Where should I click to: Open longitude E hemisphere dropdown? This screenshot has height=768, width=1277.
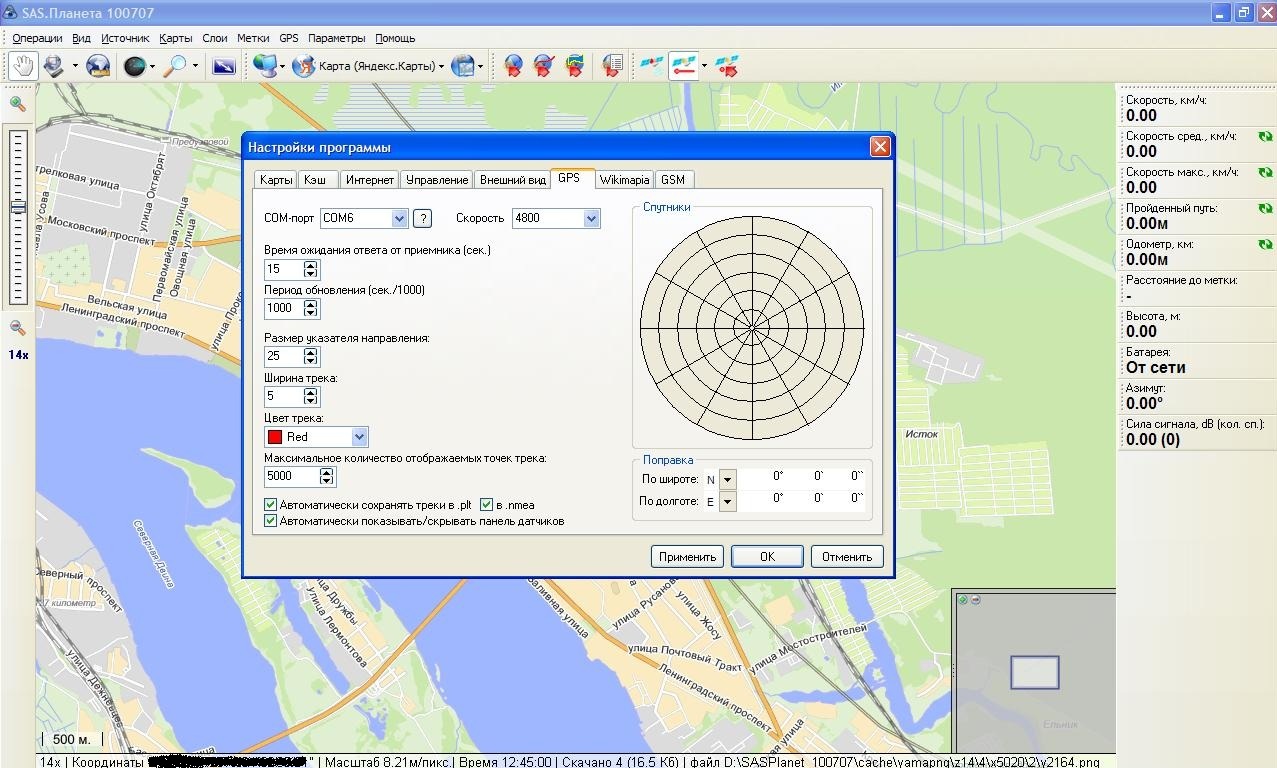728,502
